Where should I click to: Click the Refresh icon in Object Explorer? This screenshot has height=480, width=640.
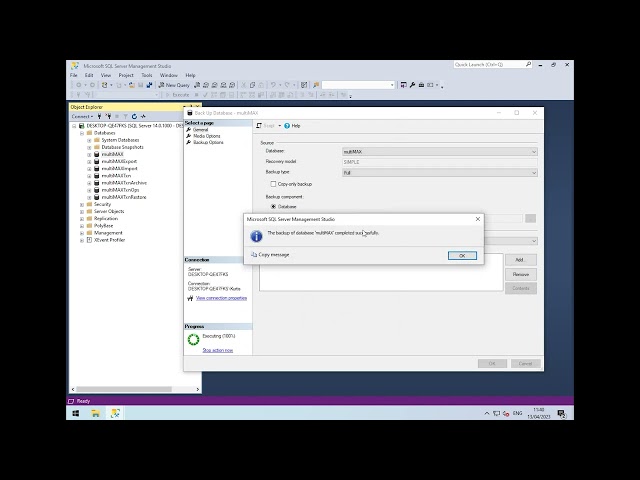tap(134, 116)
